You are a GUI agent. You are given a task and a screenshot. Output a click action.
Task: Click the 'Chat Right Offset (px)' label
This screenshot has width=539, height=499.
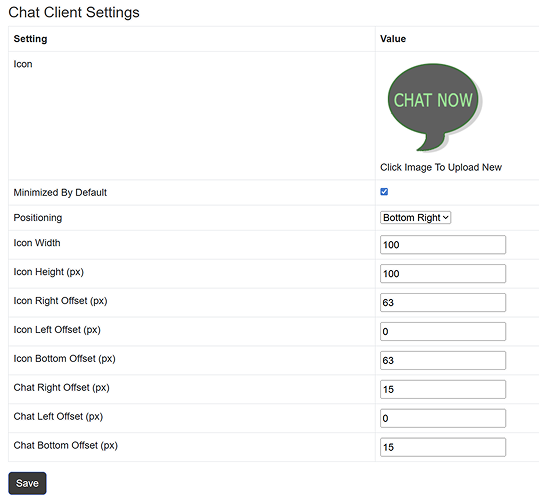(x=61, y=387)
